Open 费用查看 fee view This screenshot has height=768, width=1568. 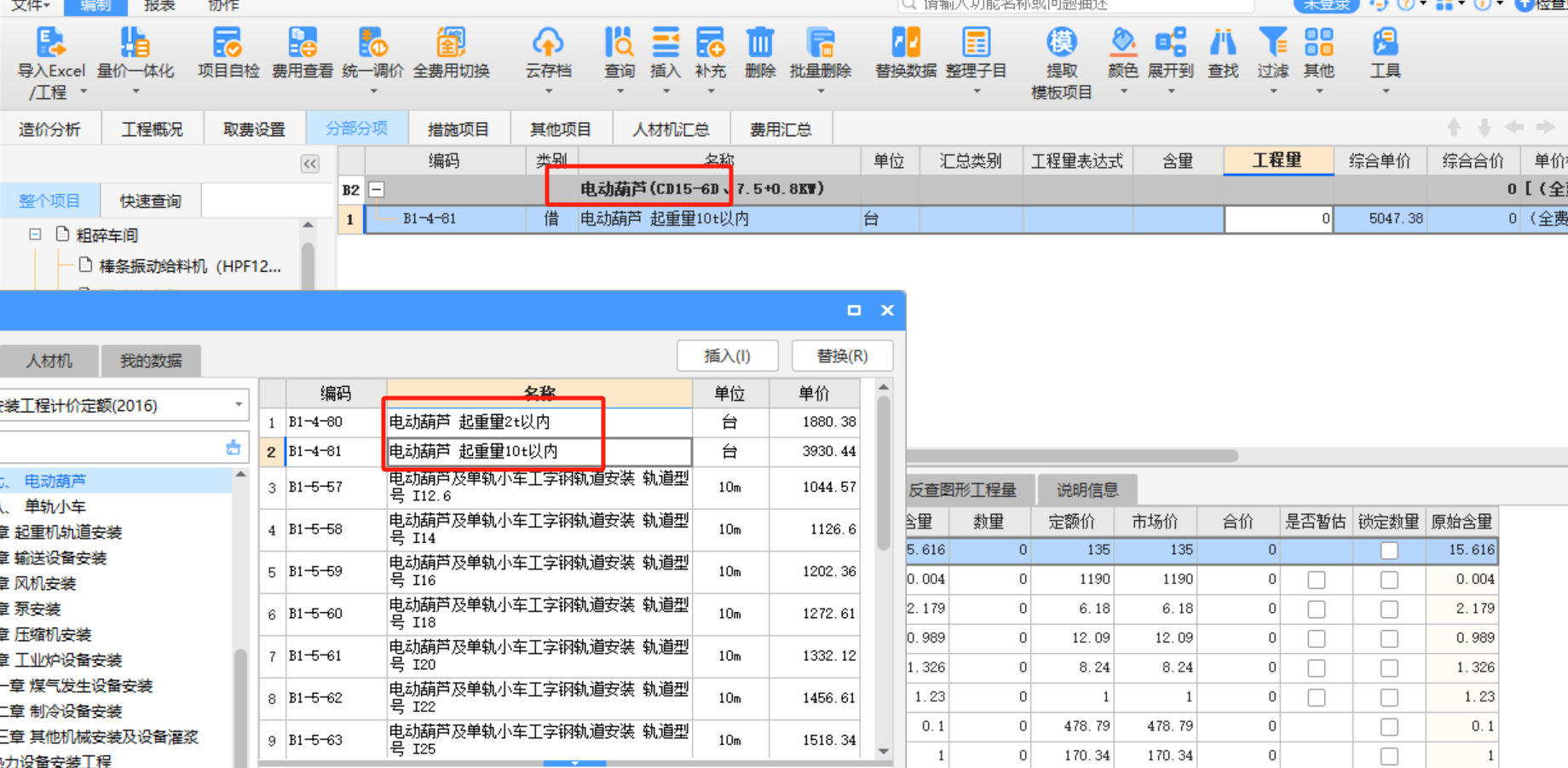coord(303,42)
